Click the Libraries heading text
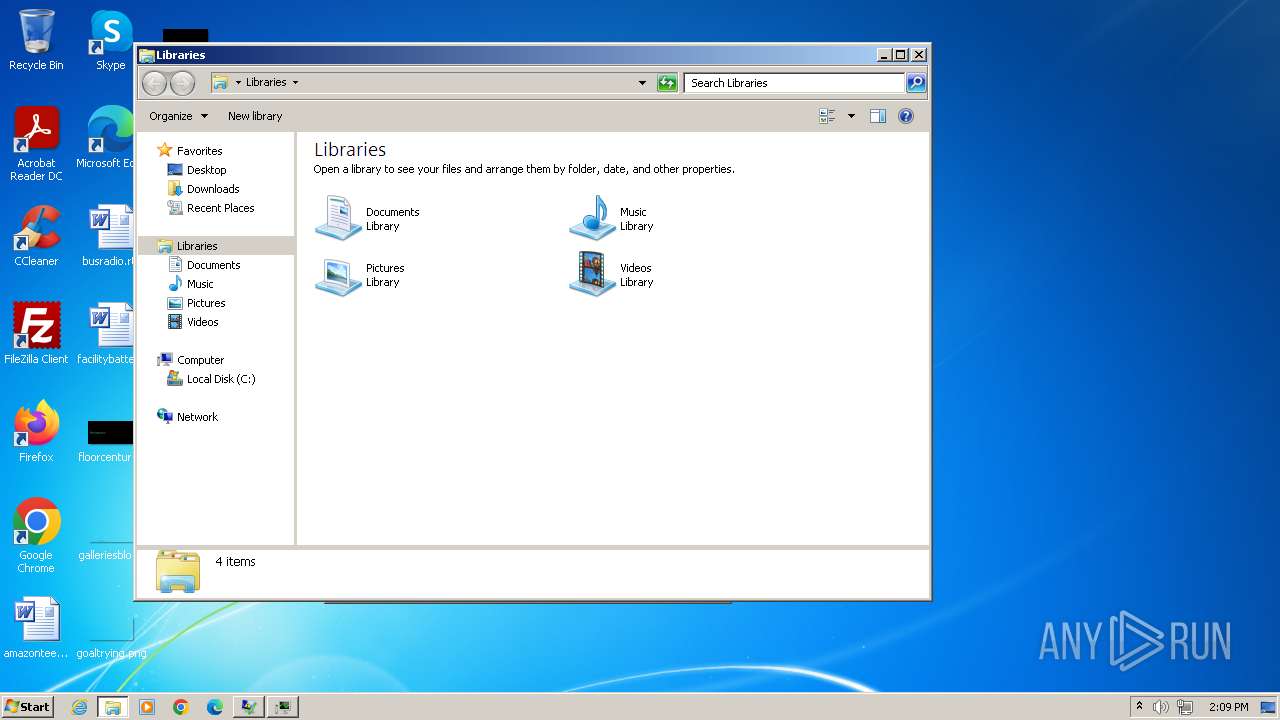1280x720 pixels. (350, 149)
